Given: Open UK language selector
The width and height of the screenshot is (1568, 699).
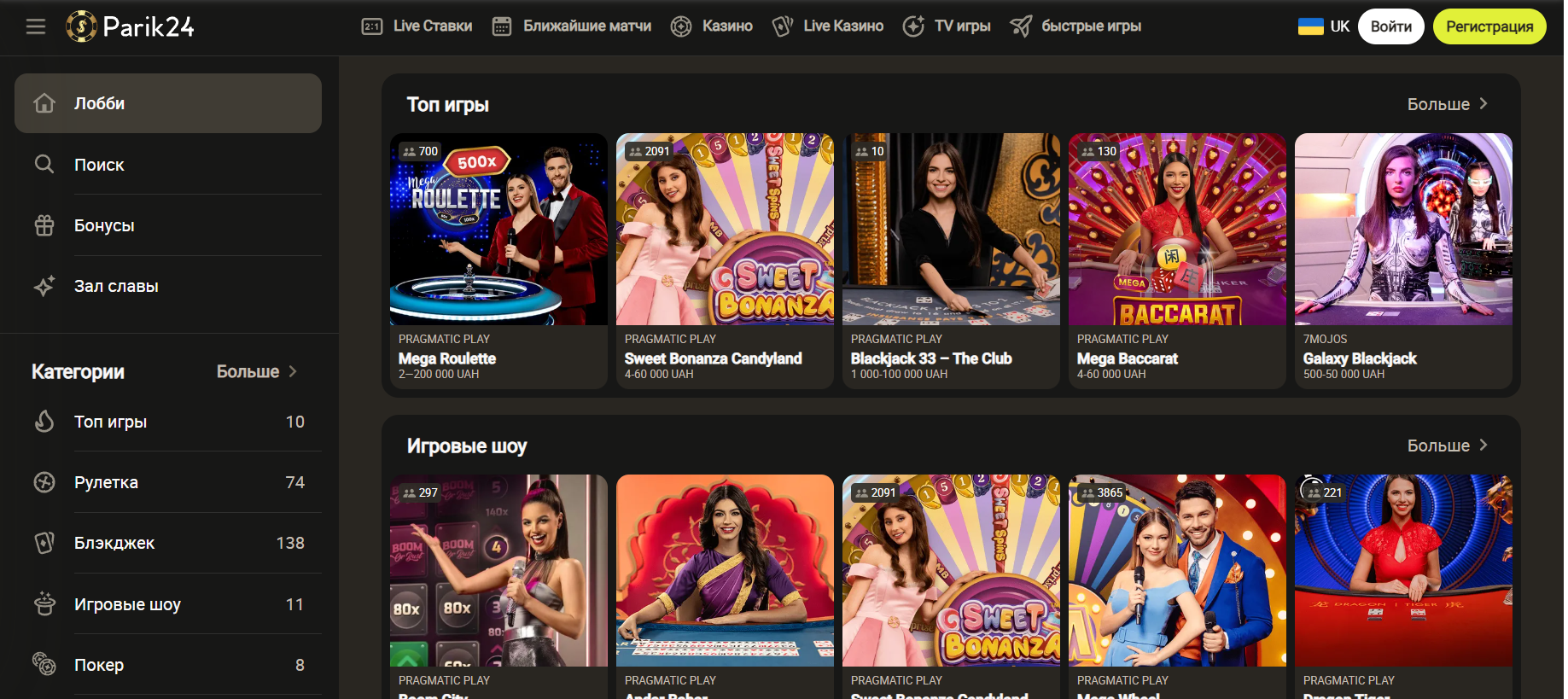Looking at the screenshot, I should [x=1324, y=26].
